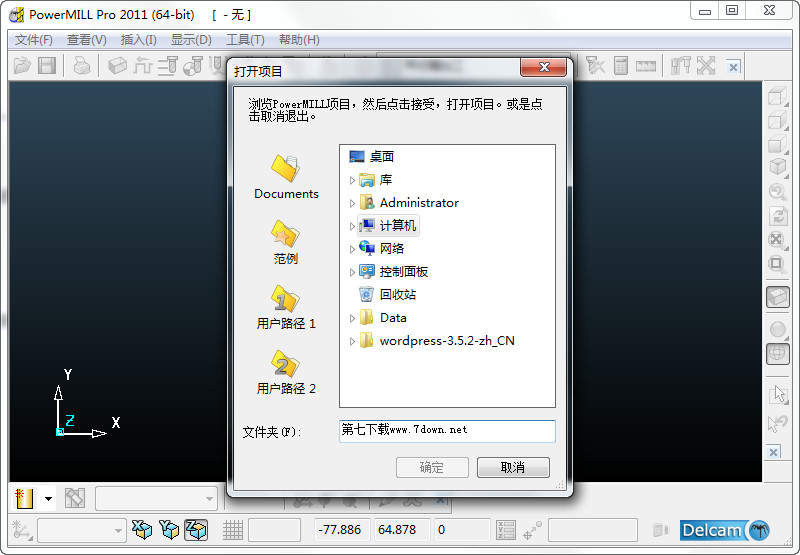Viewport: 800px width, 555px height.
Task: Open the 显示(D) menu
Action: (x=191, y=40)
